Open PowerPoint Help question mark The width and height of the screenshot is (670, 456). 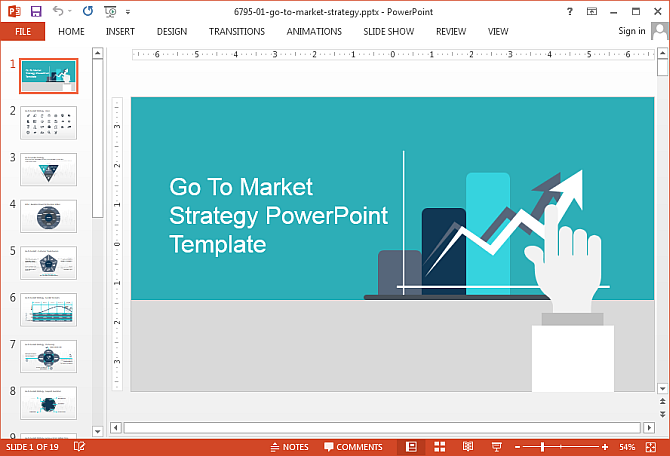[570, 12]
